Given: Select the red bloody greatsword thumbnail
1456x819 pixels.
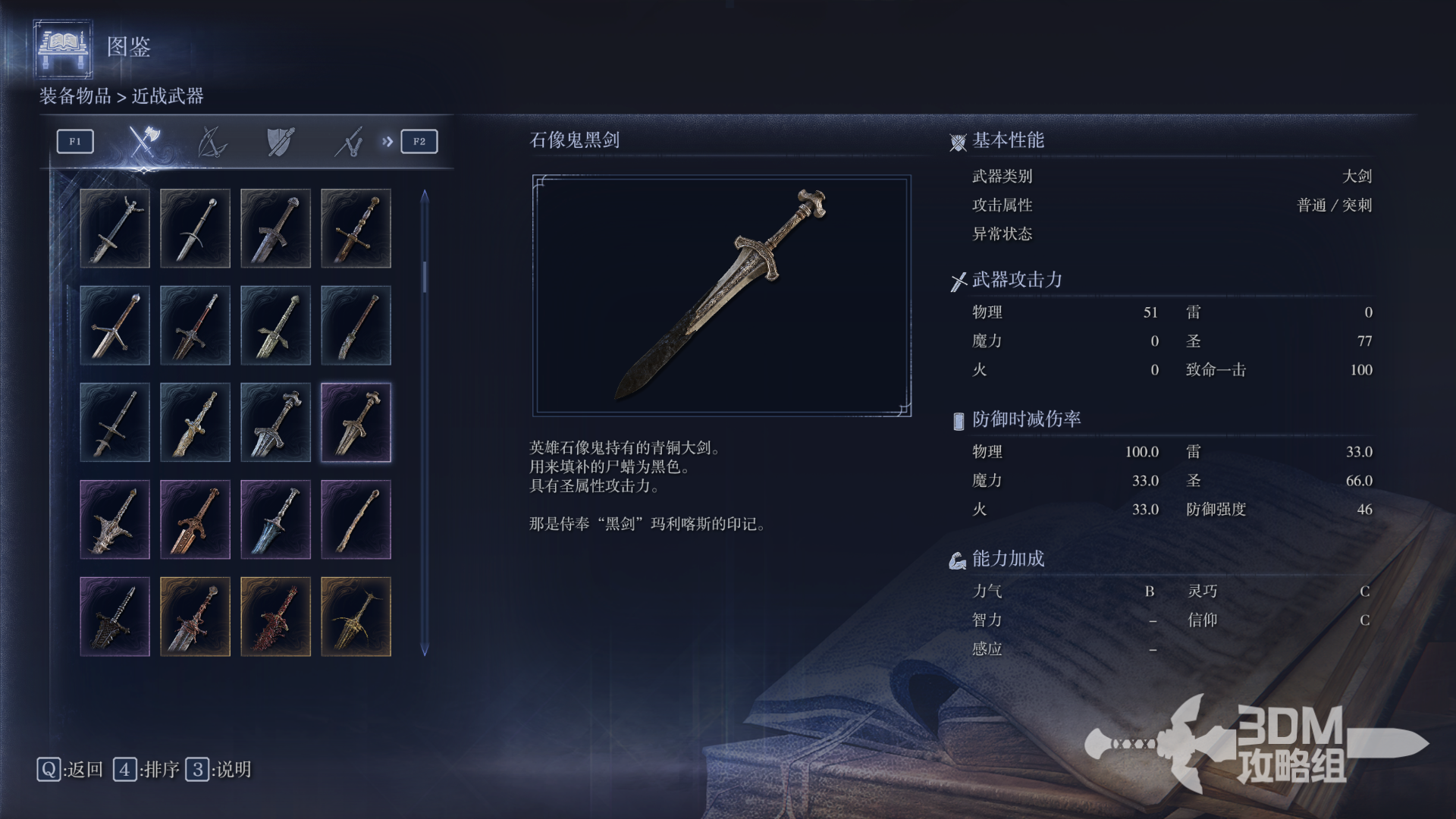Looking at the screenshot, I should [275, 617].
